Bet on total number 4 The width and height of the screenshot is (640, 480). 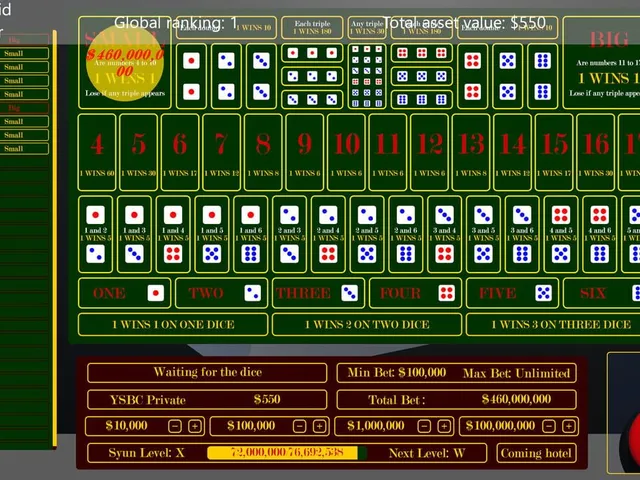point(97,152)
